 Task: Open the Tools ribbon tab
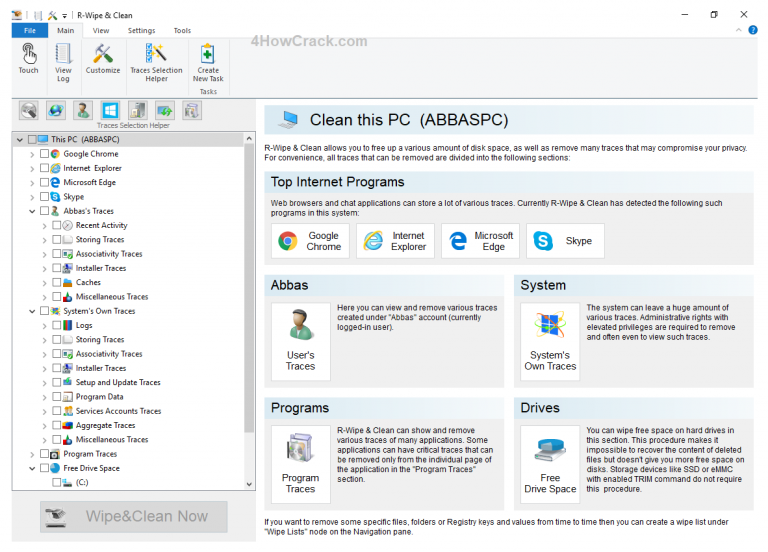pos(182,30)
